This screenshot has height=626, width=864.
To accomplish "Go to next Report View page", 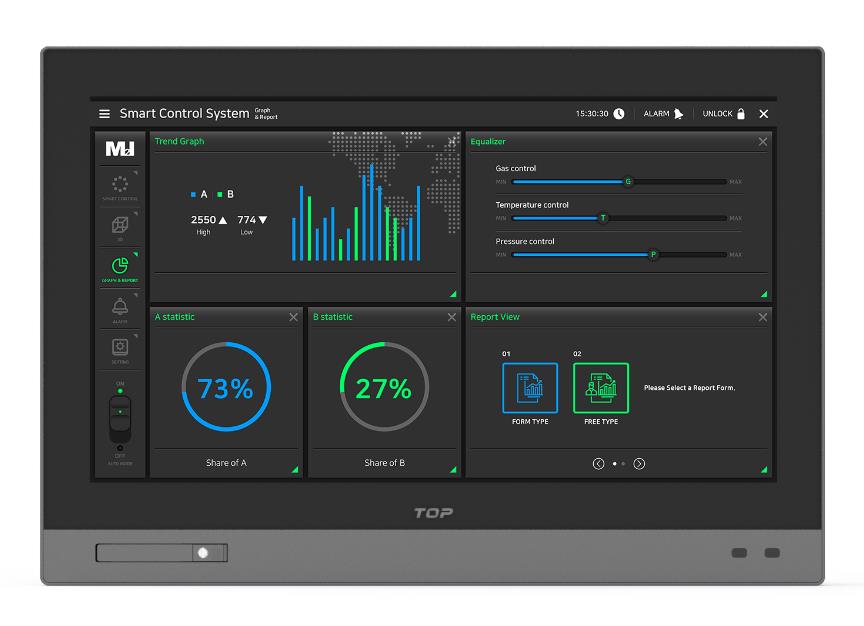I will [639, 464].
